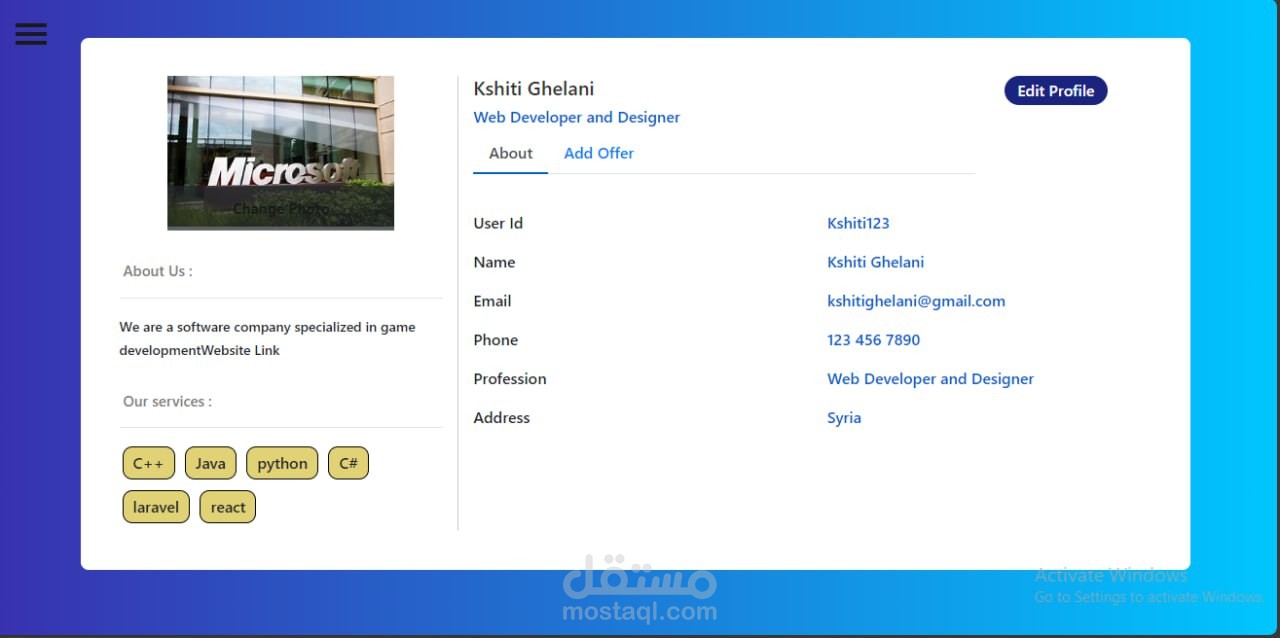The width and height of the screenshot is (1280, 638).
Task: Open the Add Offer tab
Action: click(599, 153)
